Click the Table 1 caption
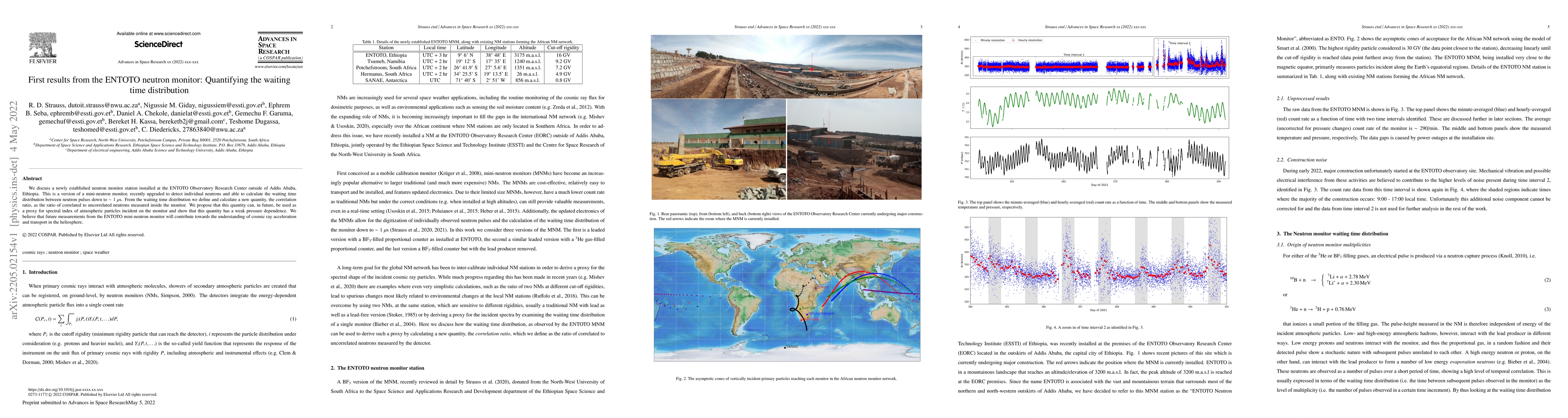Viewport: 1568px width, 418px height. [468, 42]
